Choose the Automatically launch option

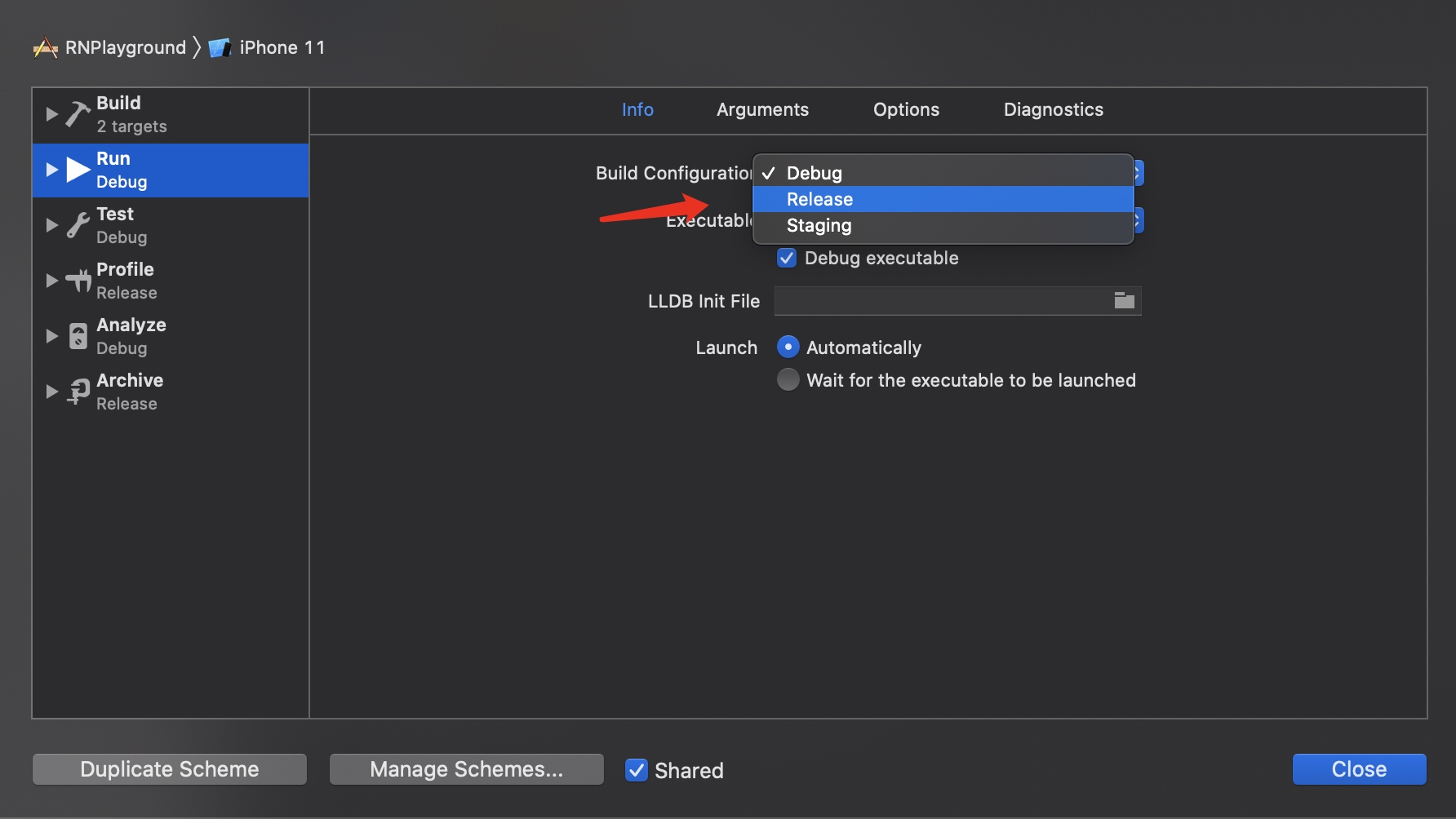pos(788,348)
